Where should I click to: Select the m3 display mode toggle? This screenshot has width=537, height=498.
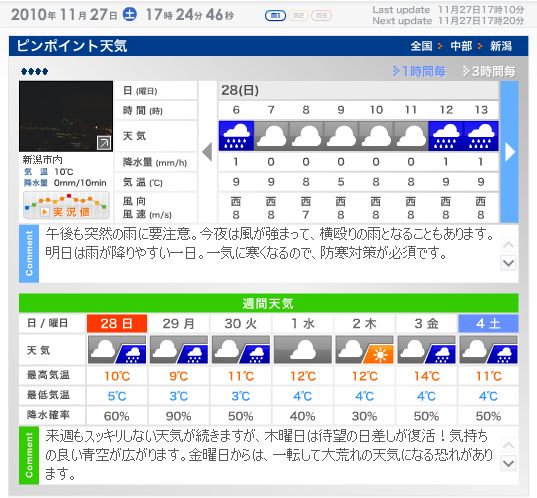[x=321, y=15]
